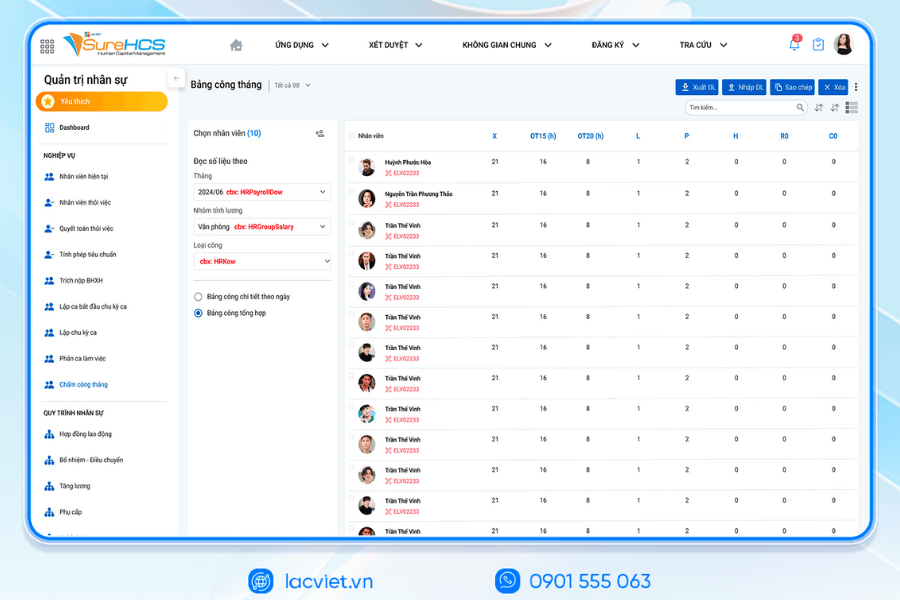Collapse the sidebar with the arrow
Viewport: 900px width, 600px height.
pos(177,78)
